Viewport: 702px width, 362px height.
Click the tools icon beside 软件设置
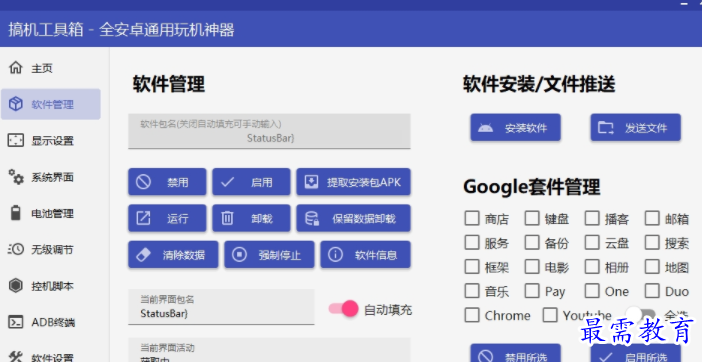[x=16, y=357]
